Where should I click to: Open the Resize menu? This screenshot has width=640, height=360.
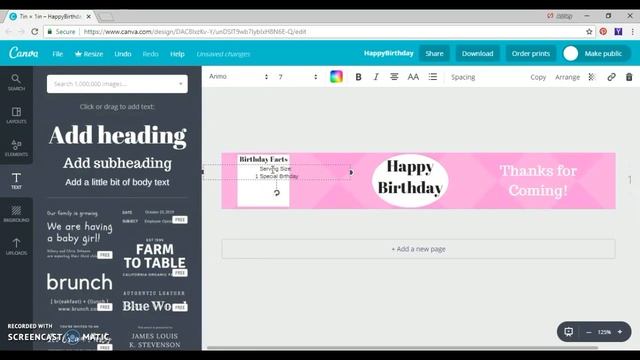pos(89,54)
